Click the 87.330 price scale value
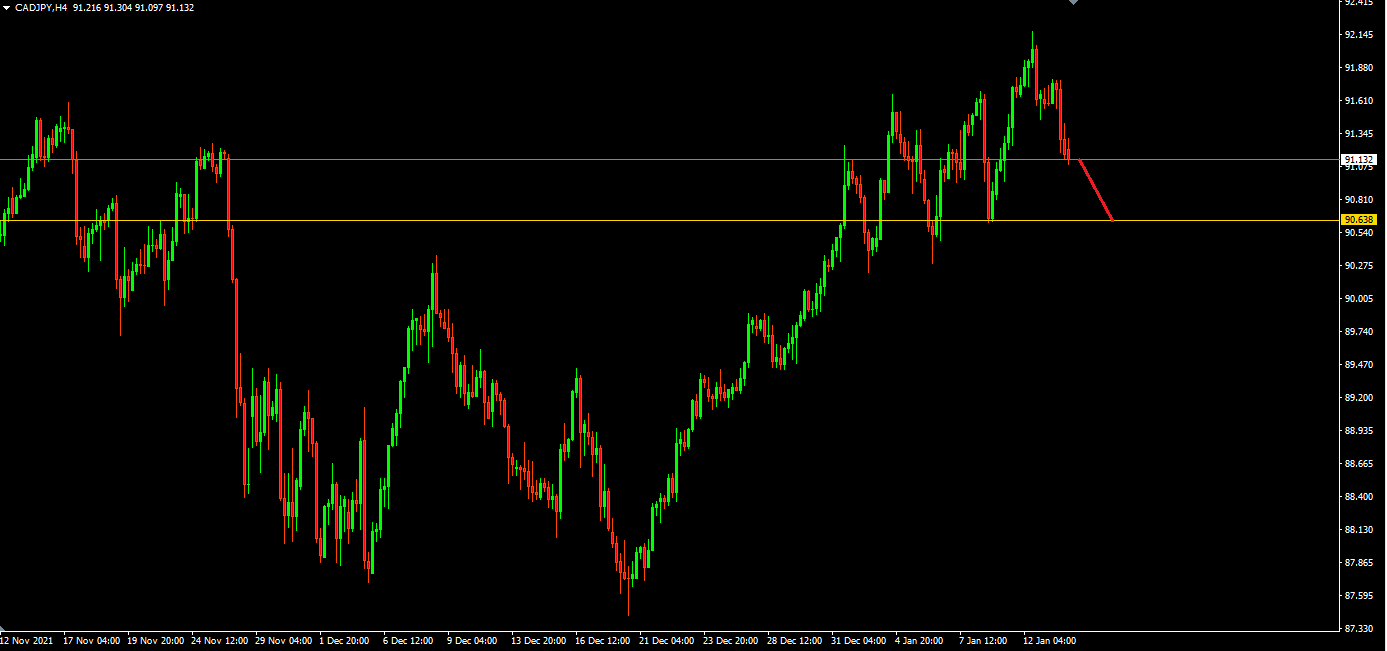 1358,629
